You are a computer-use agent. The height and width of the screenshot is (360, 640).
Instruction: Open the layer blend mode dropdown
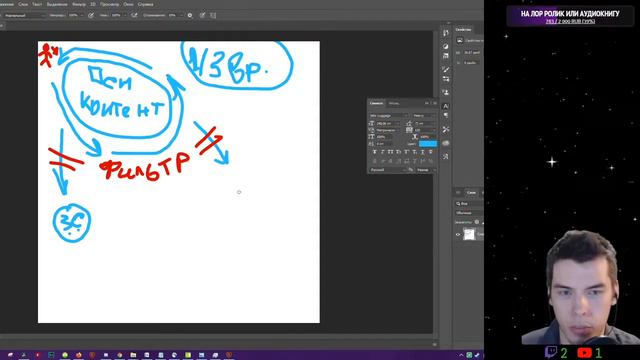pyautogui.click(x=469, y=213)
